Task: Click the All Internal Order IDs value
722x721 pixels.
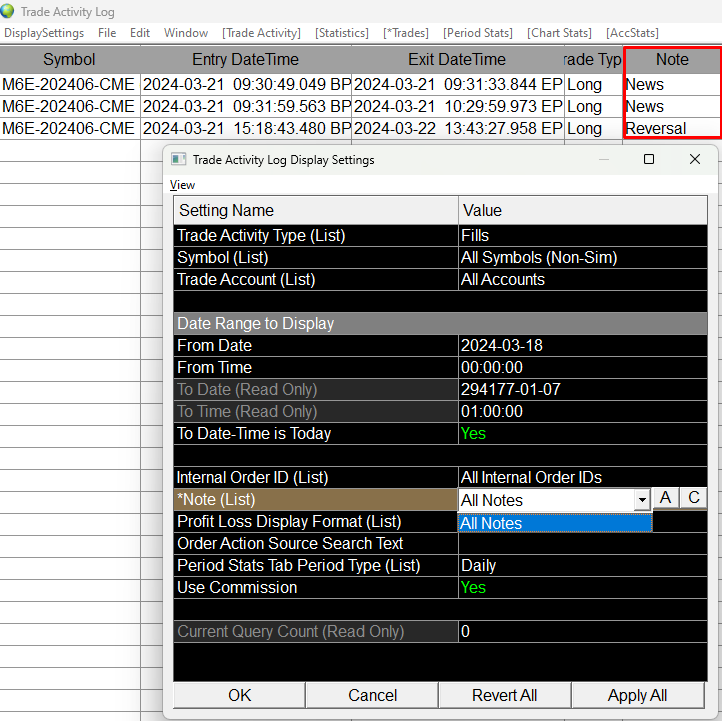Action: [x=582, y=477]
